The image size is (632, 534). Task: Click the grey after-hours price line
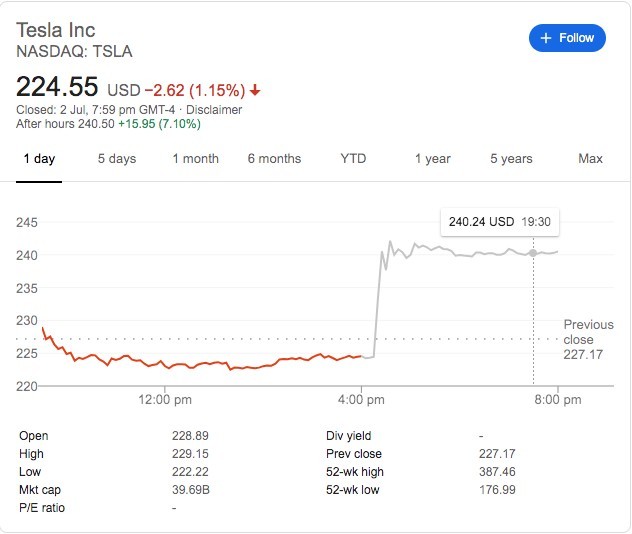[x=470, y=254]
